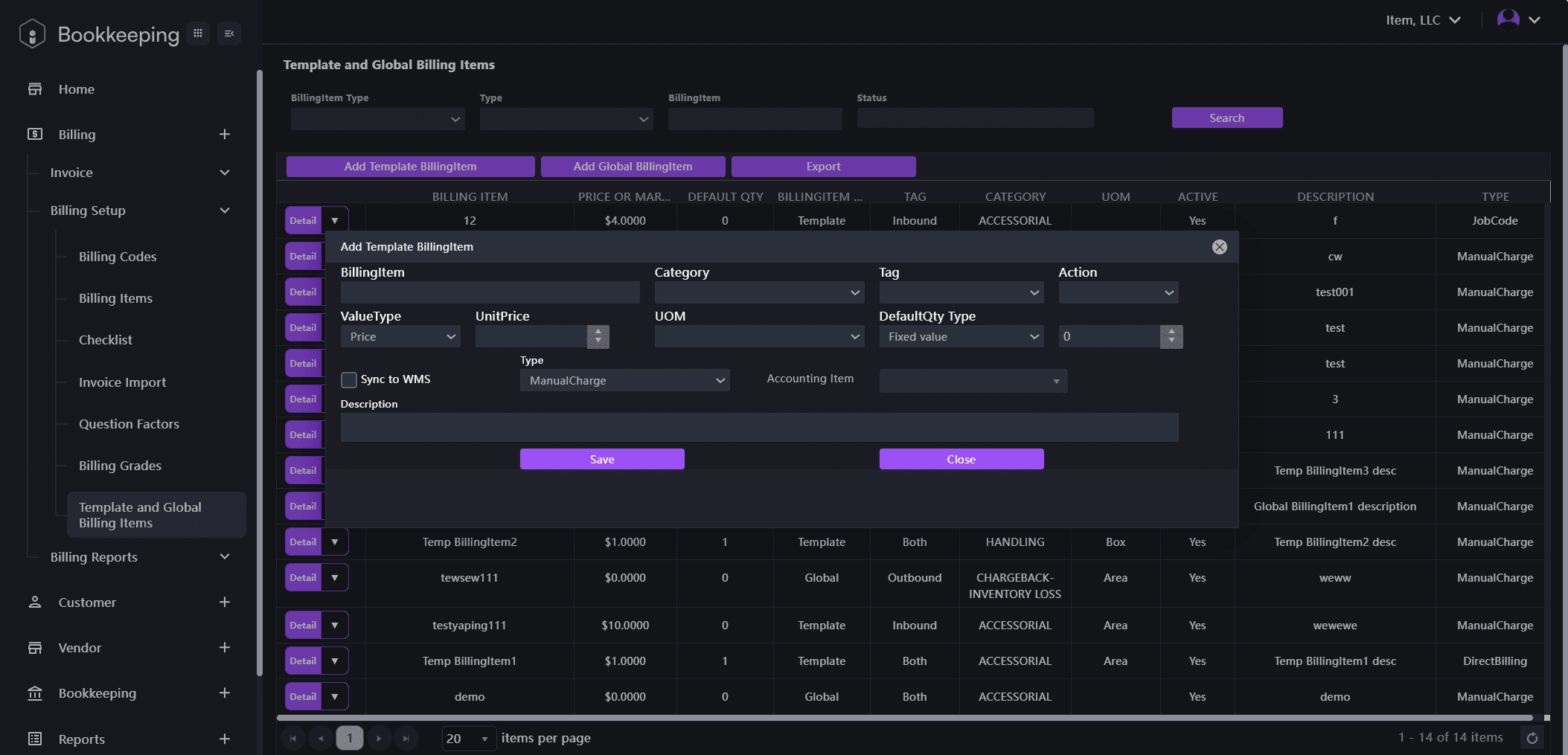Open Invoice Import menu item
The width and height of the screenshot is (1568, 755).
122,382
